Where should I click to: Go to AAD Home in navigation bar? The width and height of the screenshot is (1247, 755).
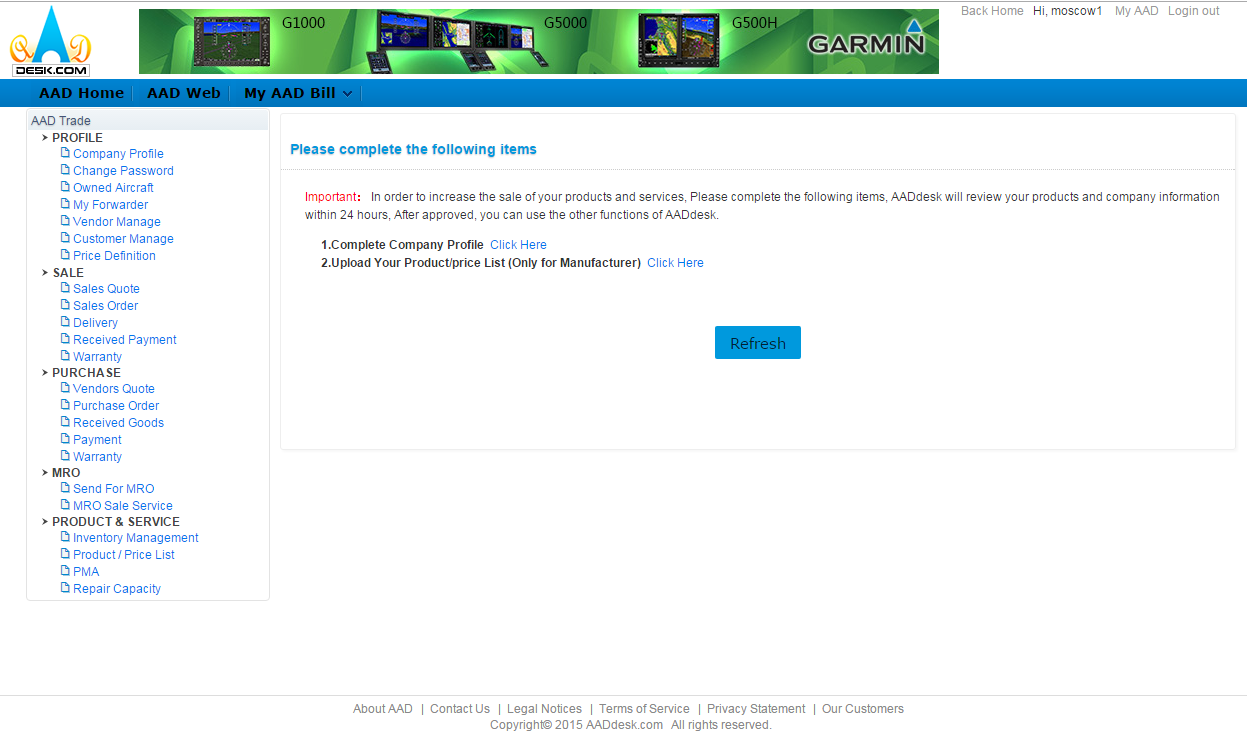tap(81, 93)
